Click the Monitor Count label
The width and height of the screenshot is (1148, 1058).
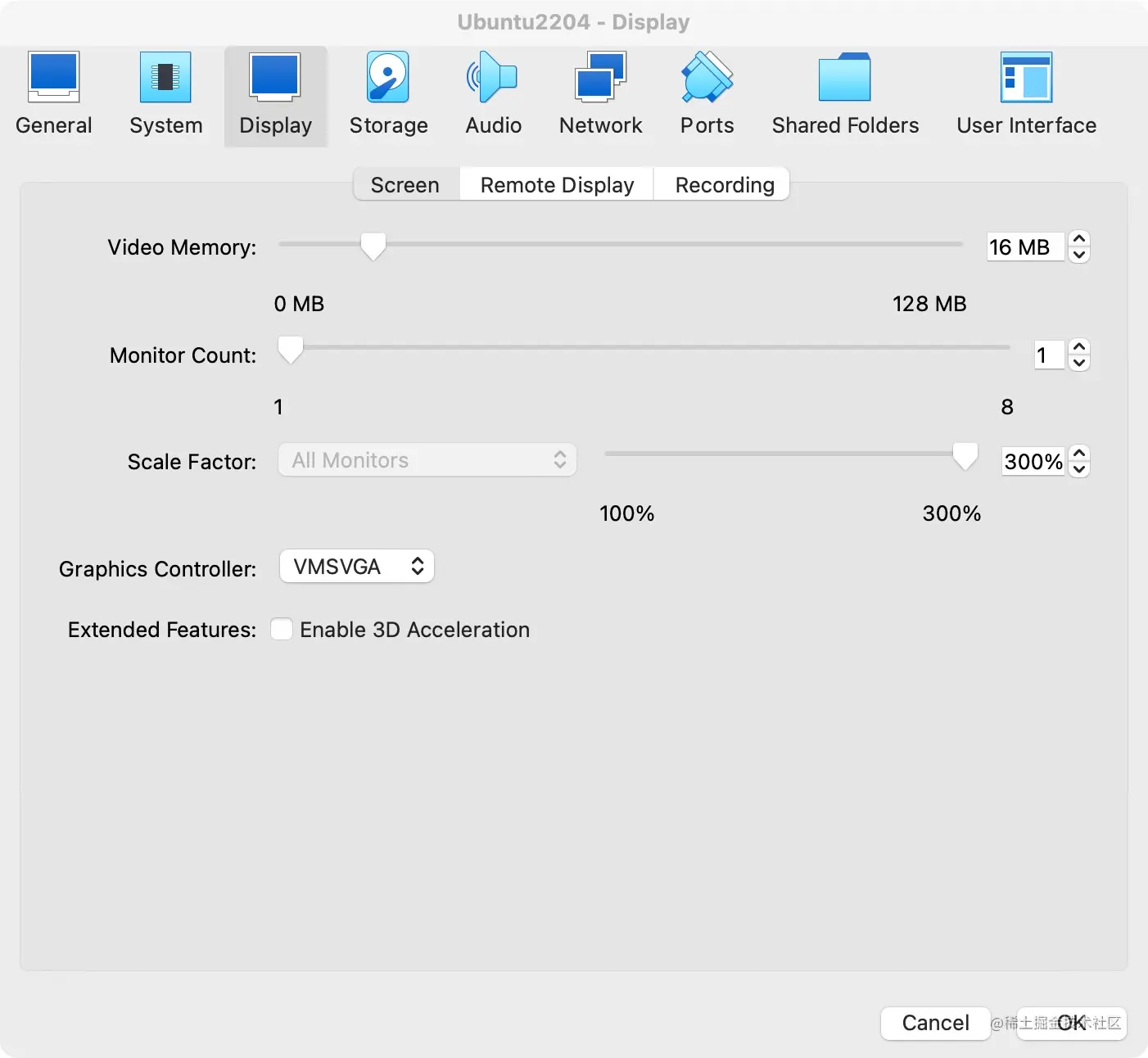[x=183, y=355]
